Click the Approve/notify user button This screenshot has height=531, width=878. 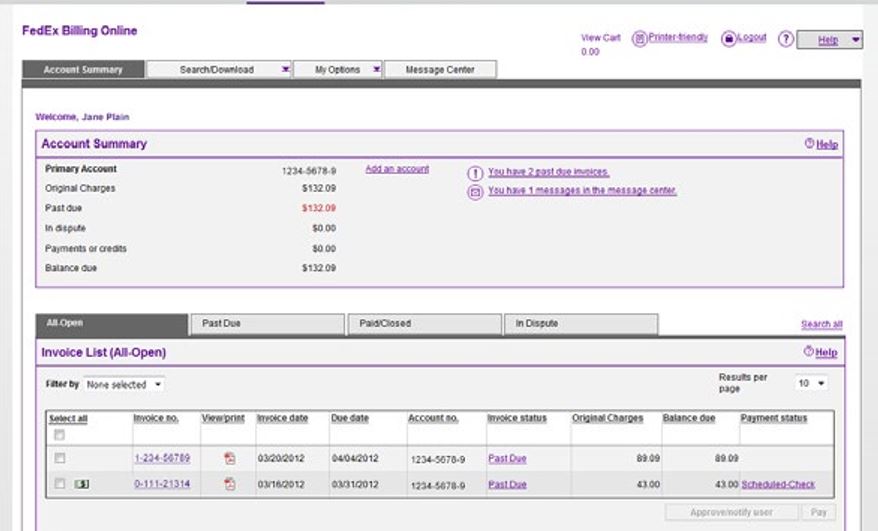731,512
